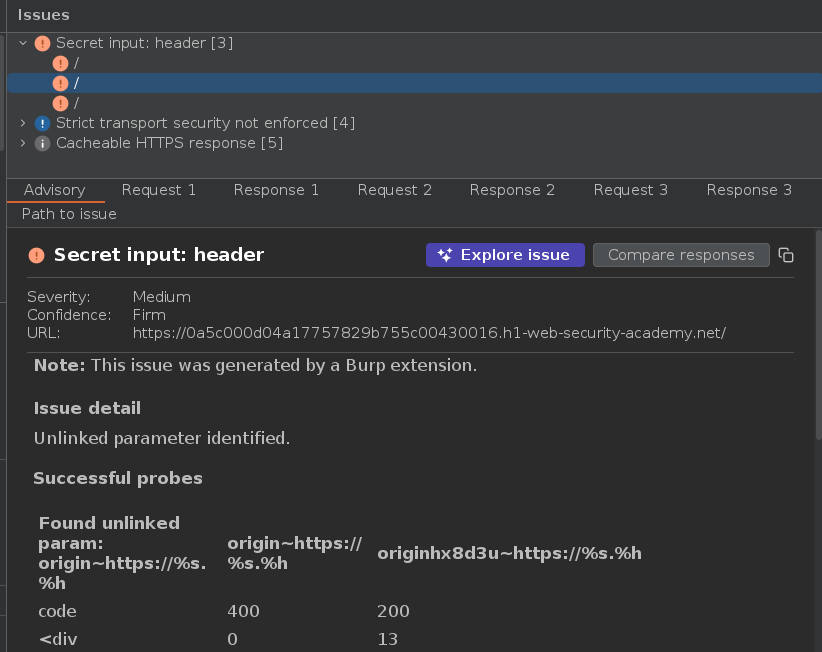822x652 pixels.
Task: Open the Path to issue tab
Action: (69, 214)
